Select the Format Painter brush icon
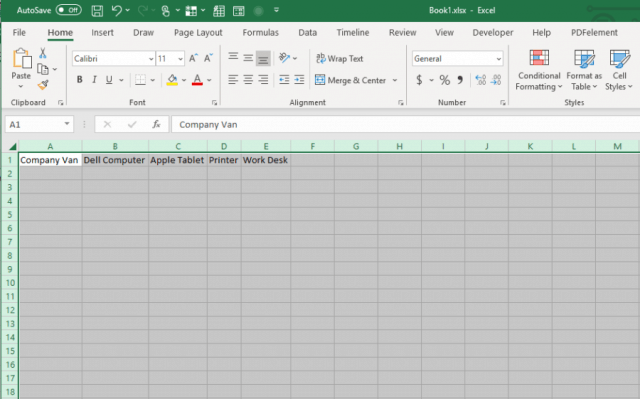 click(43, 85)
